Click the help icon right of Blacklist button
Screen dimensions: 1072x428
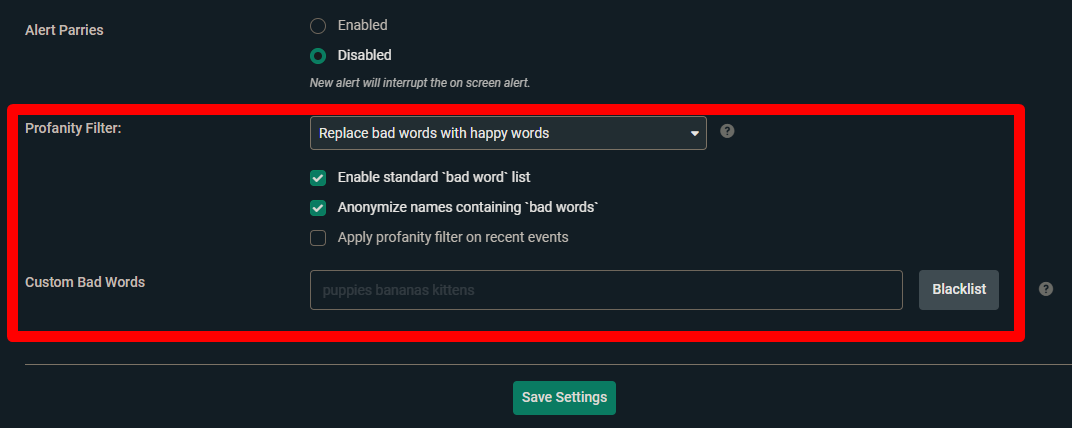[x=1046, y=289]
